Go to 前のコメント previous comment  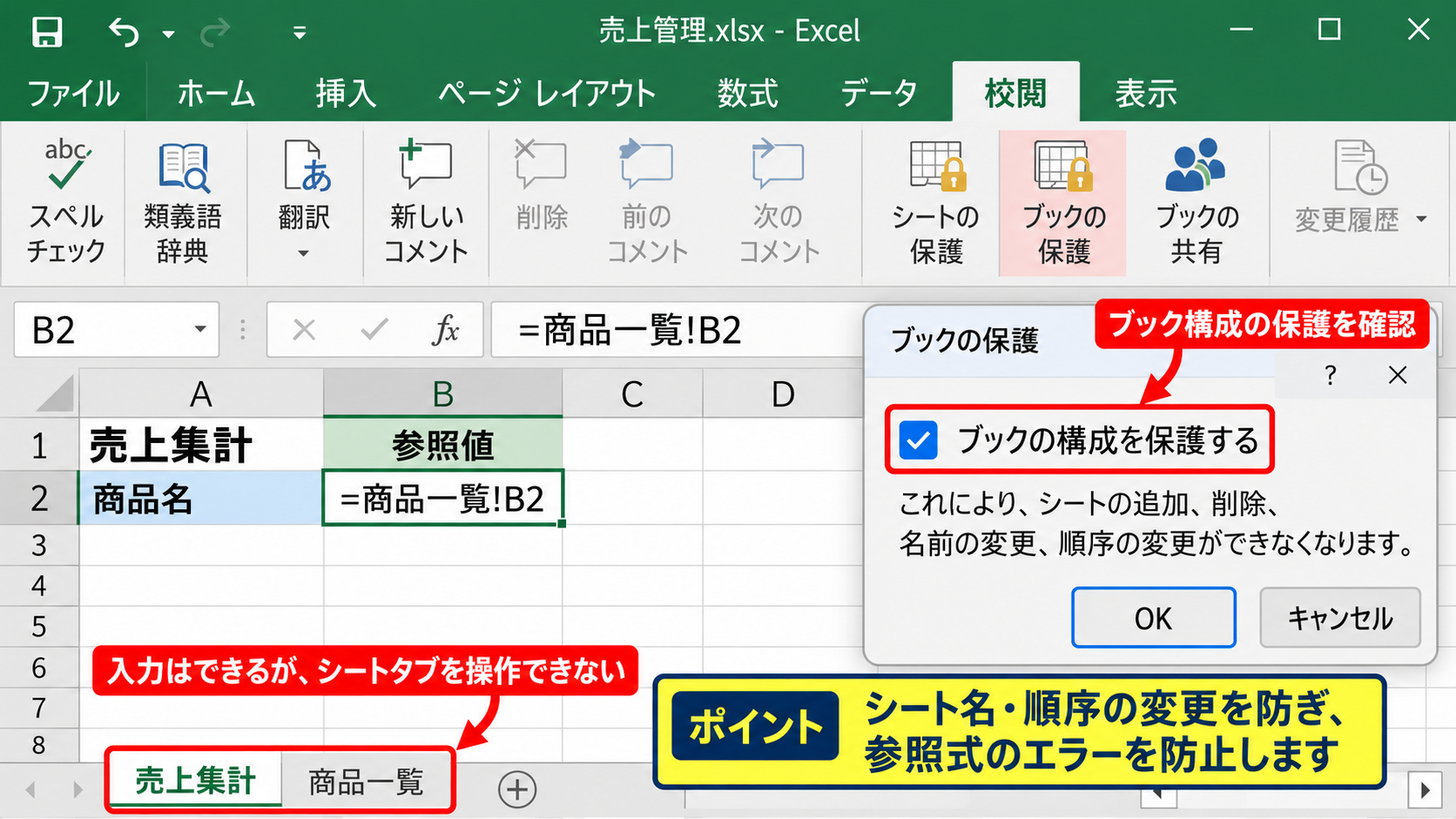(646, 203)
